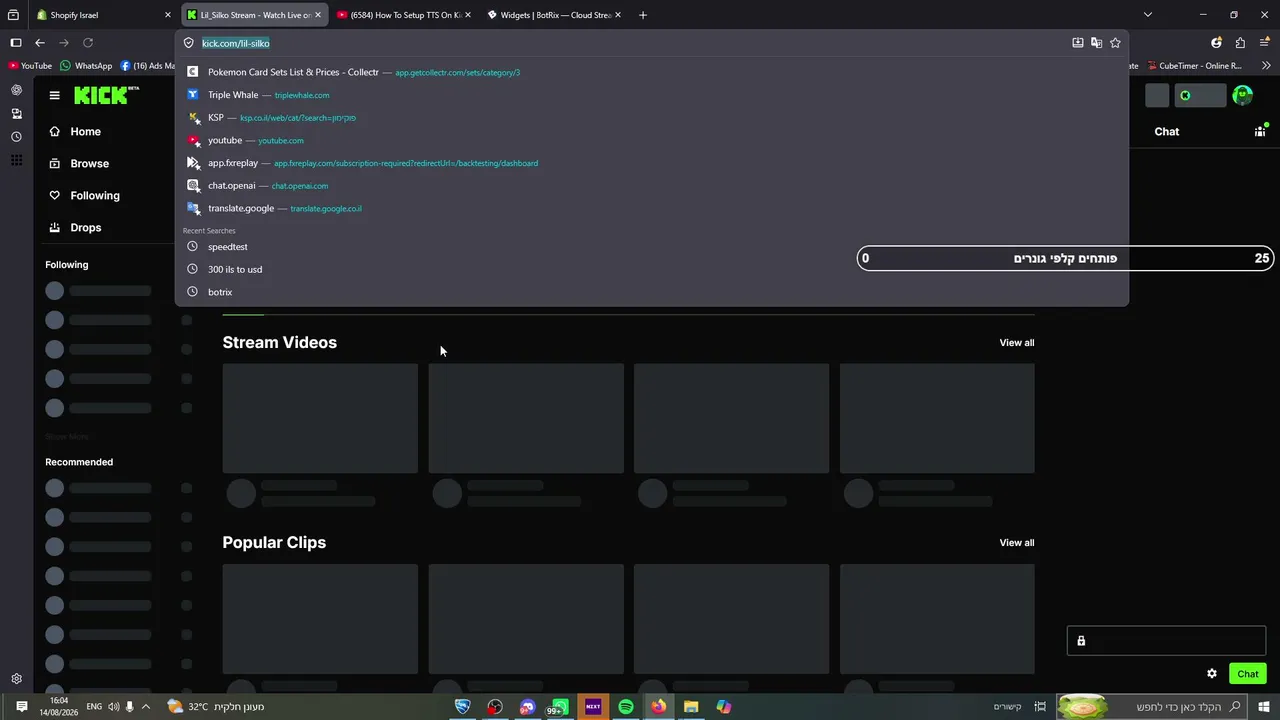The width and height of the screenshot is (1280, 720).
Task: Click the ENG language indicator
Action: [x=94, y=707]
